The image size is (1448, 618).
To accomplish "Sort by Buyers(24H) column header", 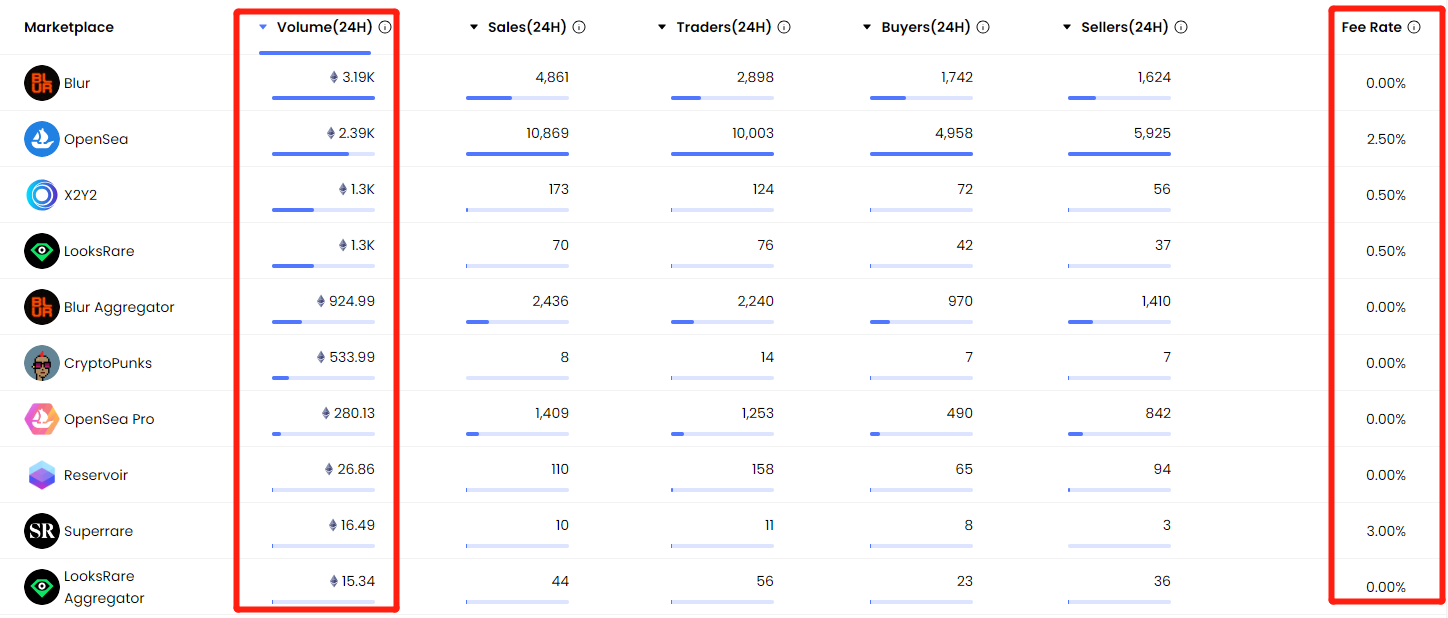I will 925,28.
